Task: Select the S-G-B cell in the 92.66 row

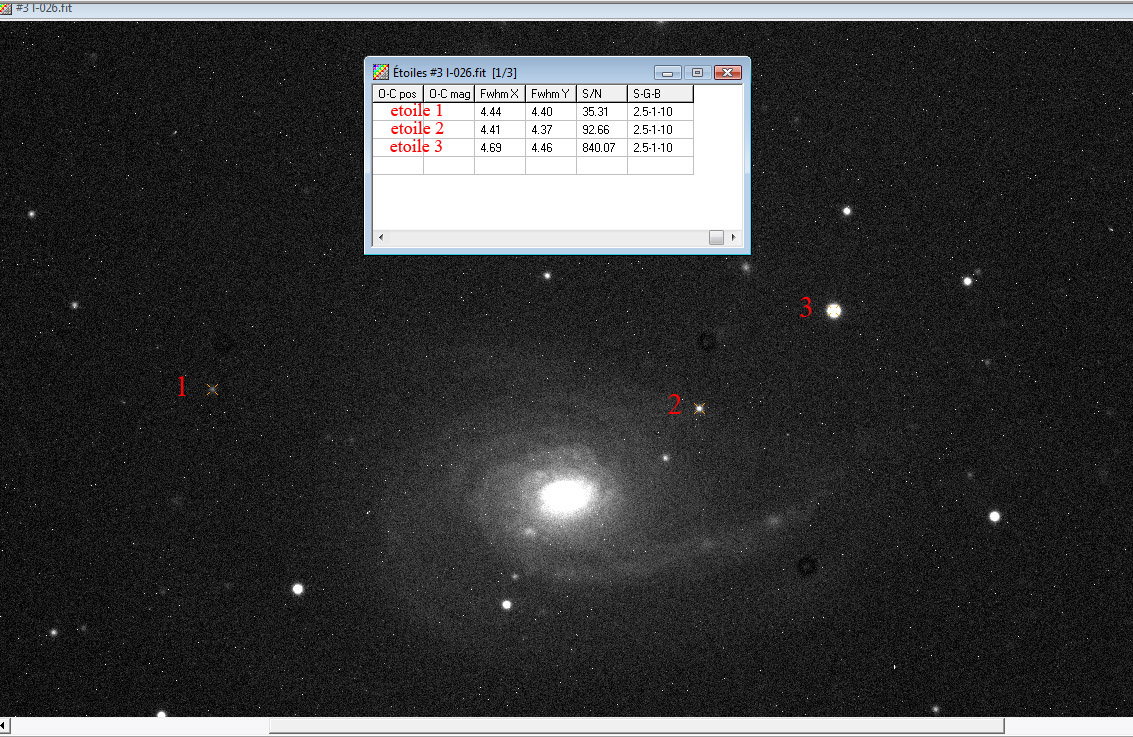Action: (660, 130)
